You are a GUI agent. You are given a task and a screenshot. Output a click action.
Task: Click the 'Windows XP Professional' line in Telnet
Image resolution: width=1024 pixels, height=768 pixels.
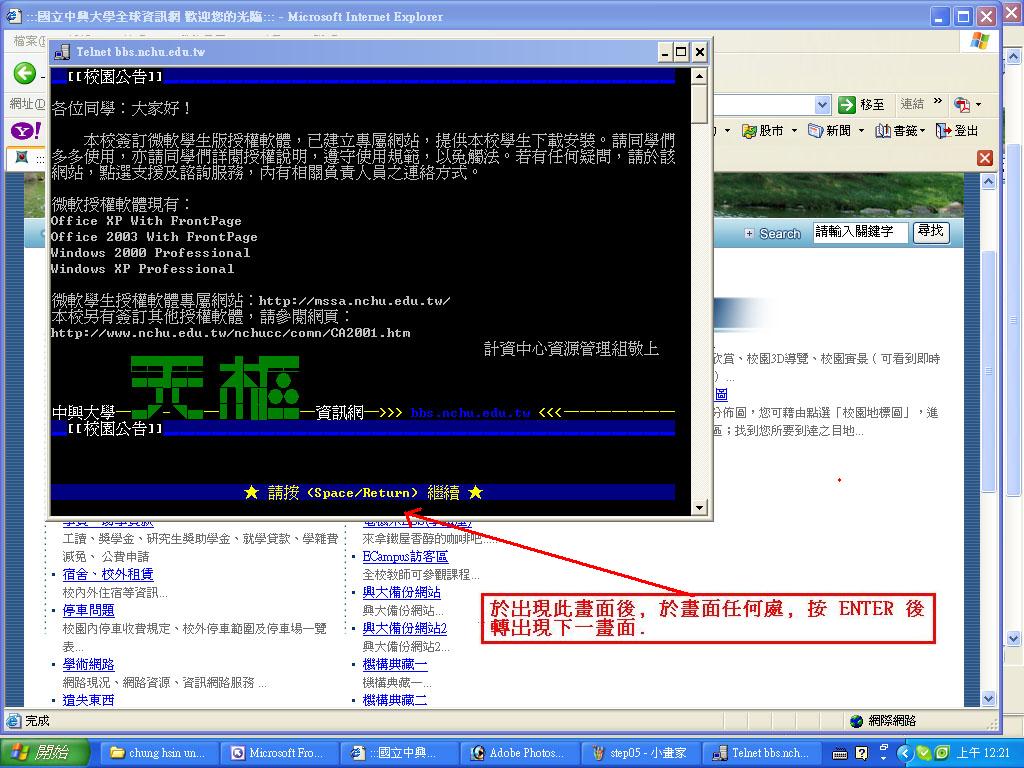click(x=142, y=269)
